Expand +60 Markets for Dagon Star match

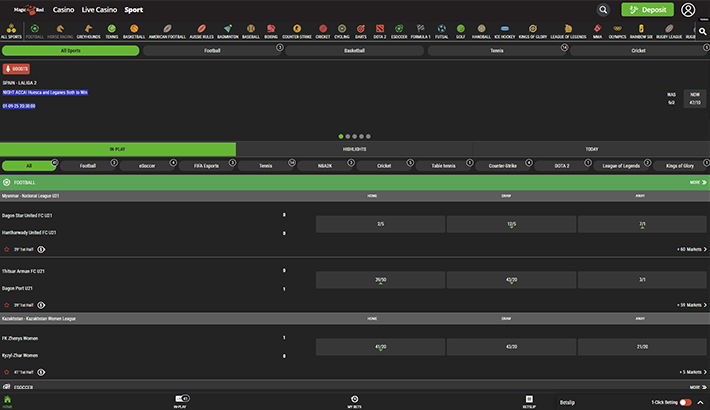692,249
